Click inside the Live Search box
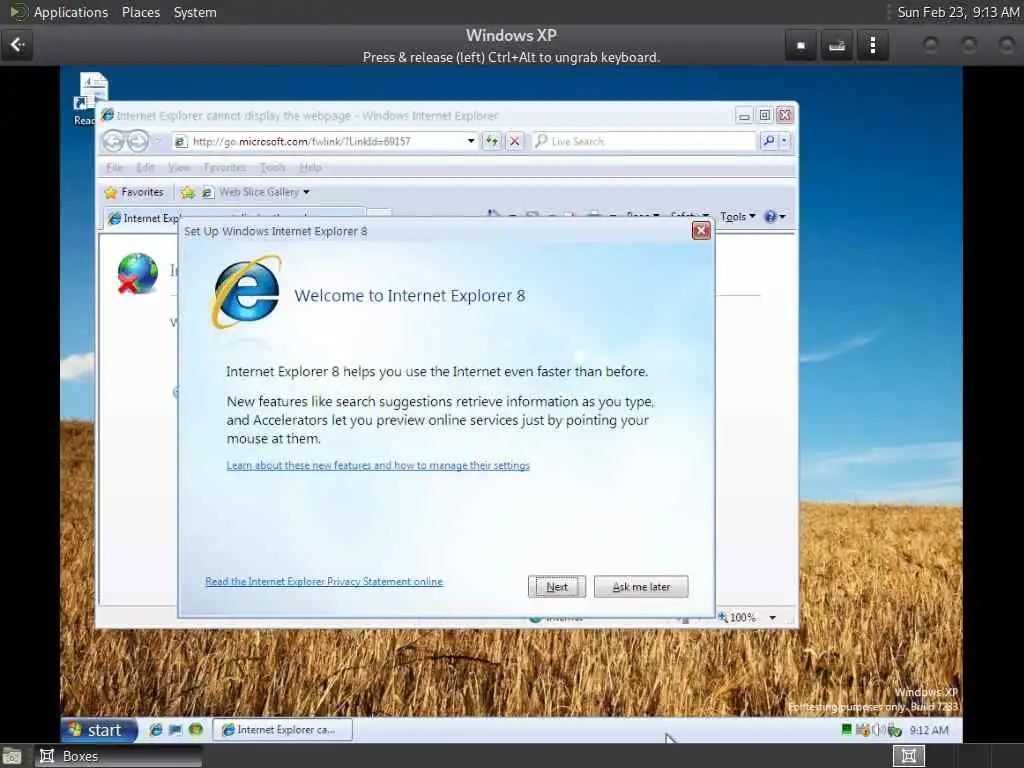 [x=643, y=141]
